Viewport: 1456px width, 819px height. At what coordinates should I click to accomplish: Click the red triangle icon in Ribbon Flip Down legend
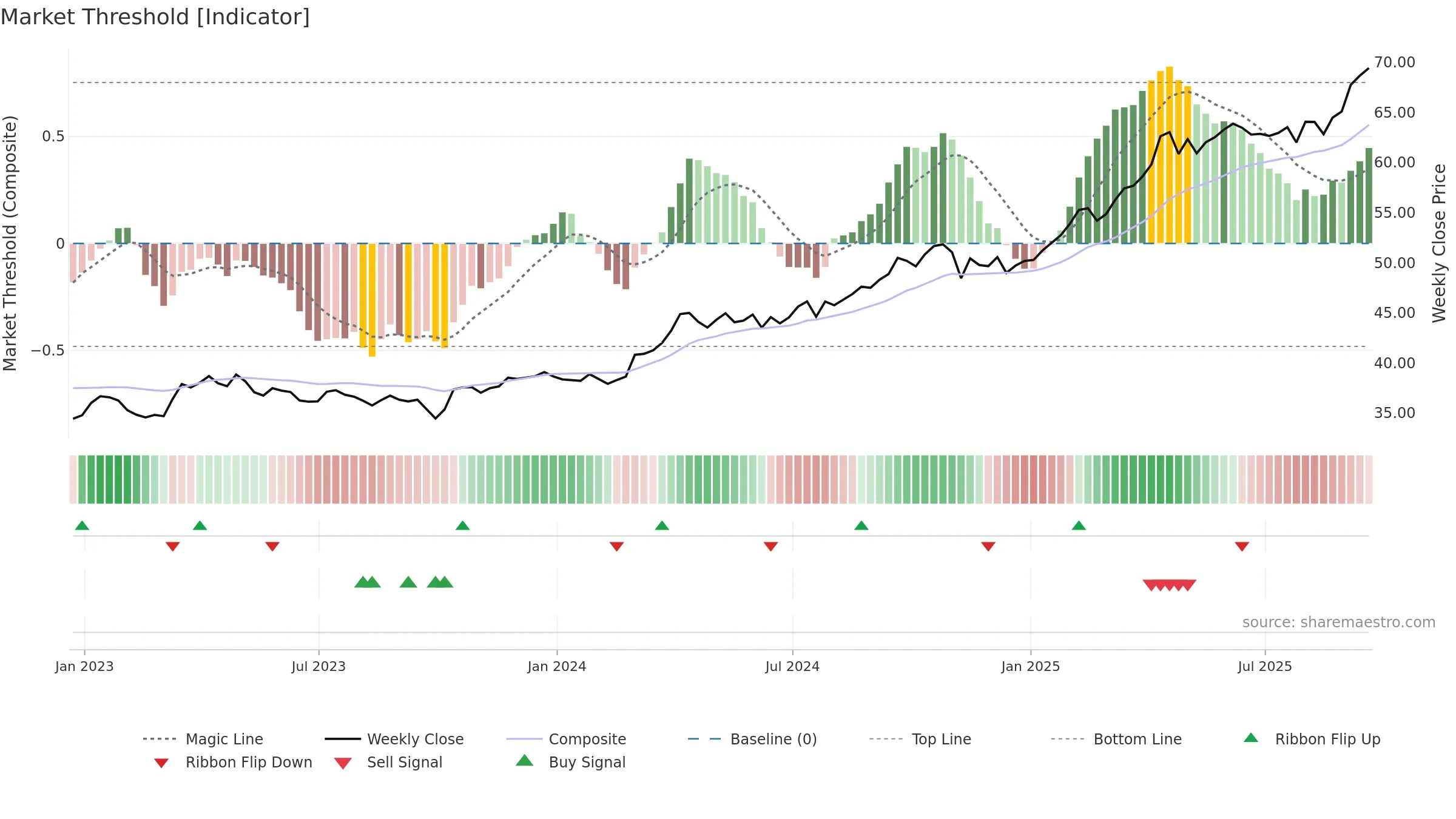coord(161,763)
